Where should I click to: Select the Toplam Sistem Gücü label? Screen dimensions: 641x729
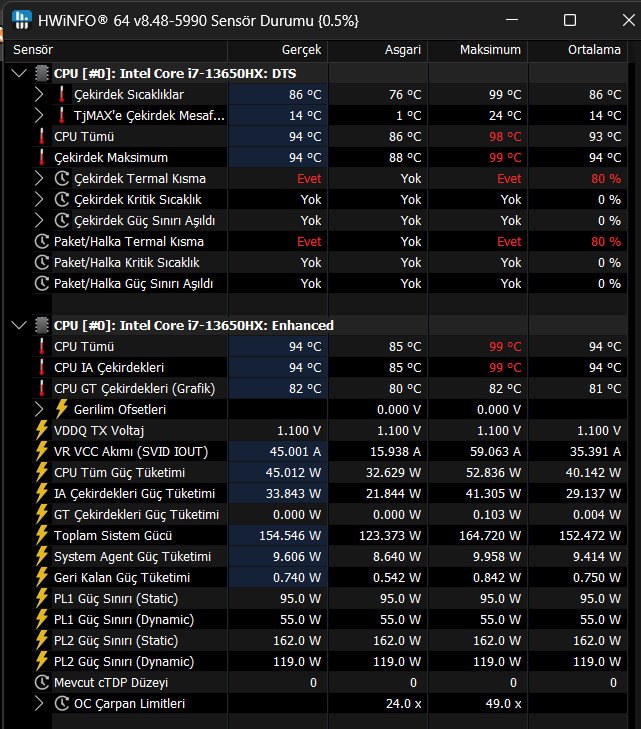pos(113,536)
